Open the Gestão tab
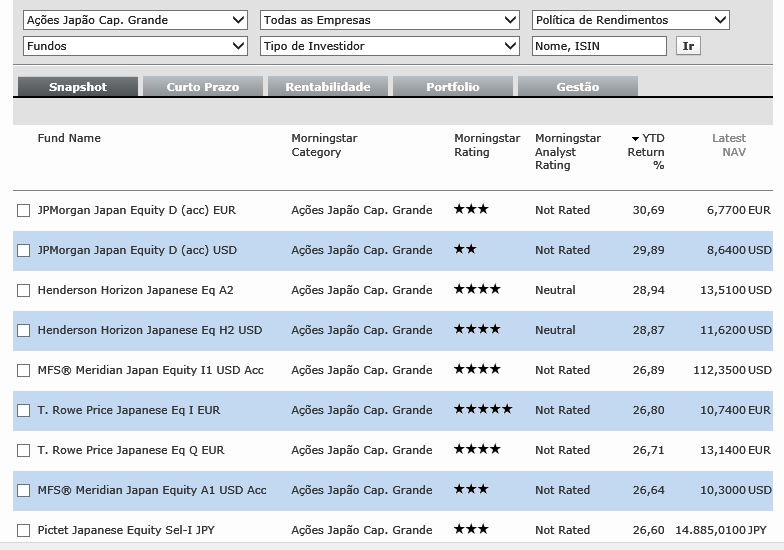This screenshot has height=550, width=784. [578, 86]
